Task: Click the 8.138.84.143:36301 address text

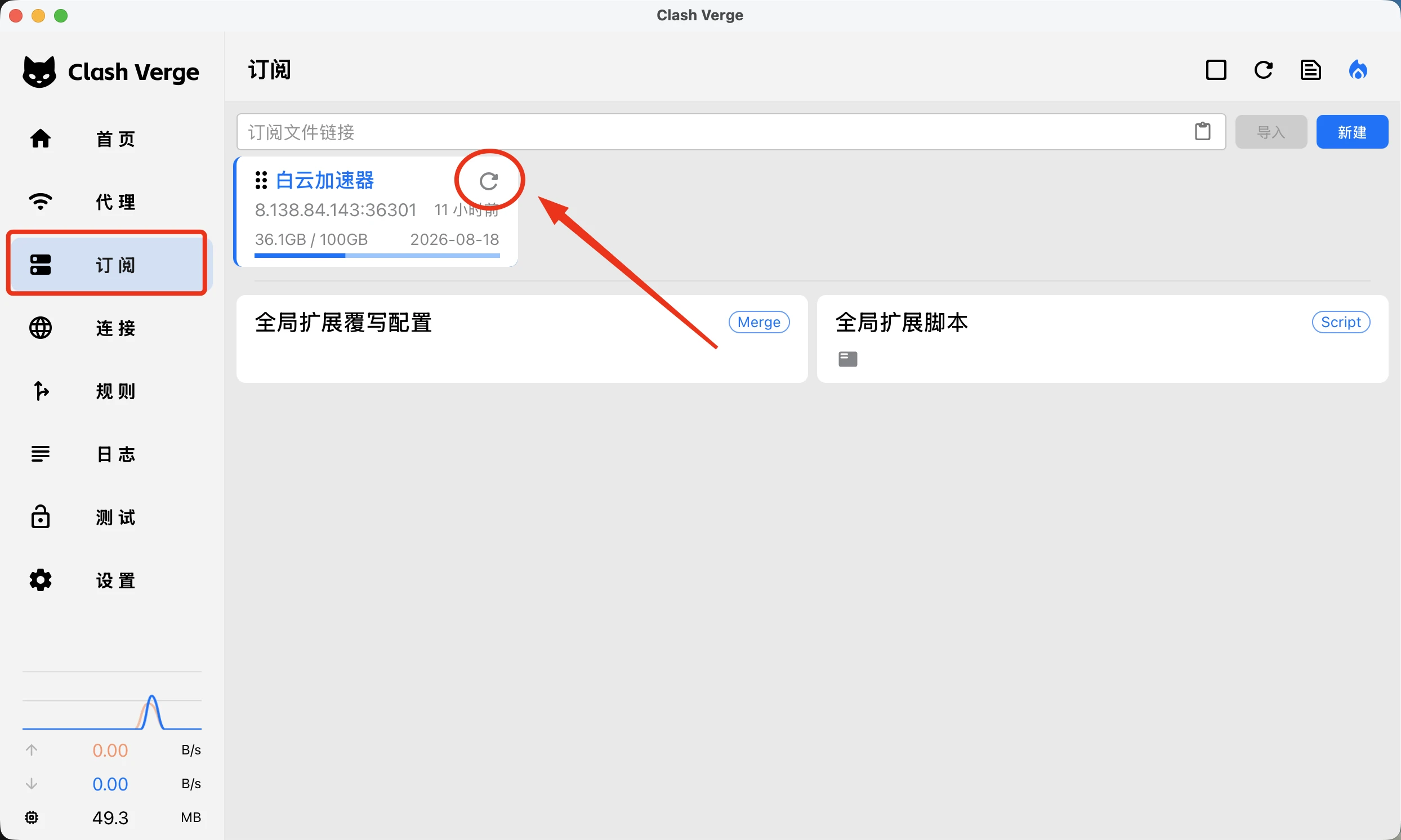Action: pos(336,210)
